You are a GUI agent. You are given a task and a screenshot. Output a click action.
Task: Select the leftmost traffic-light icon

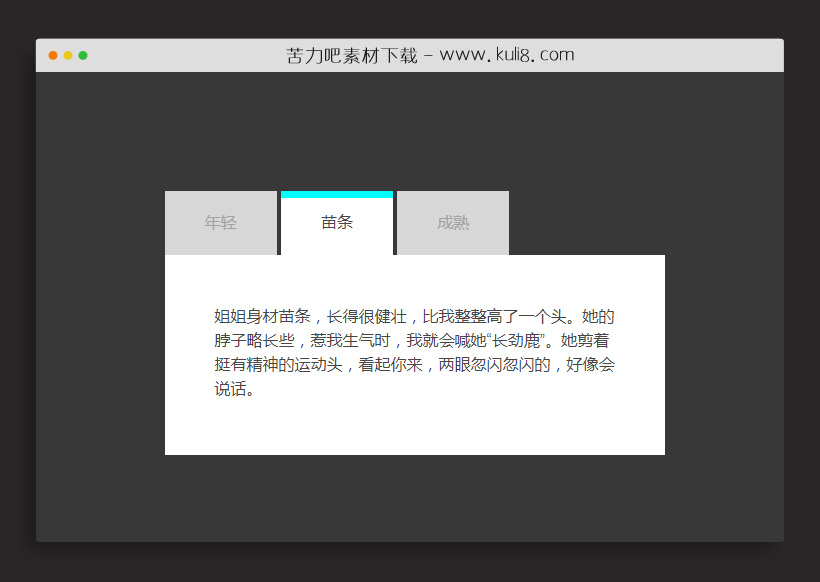coord(52,55)
